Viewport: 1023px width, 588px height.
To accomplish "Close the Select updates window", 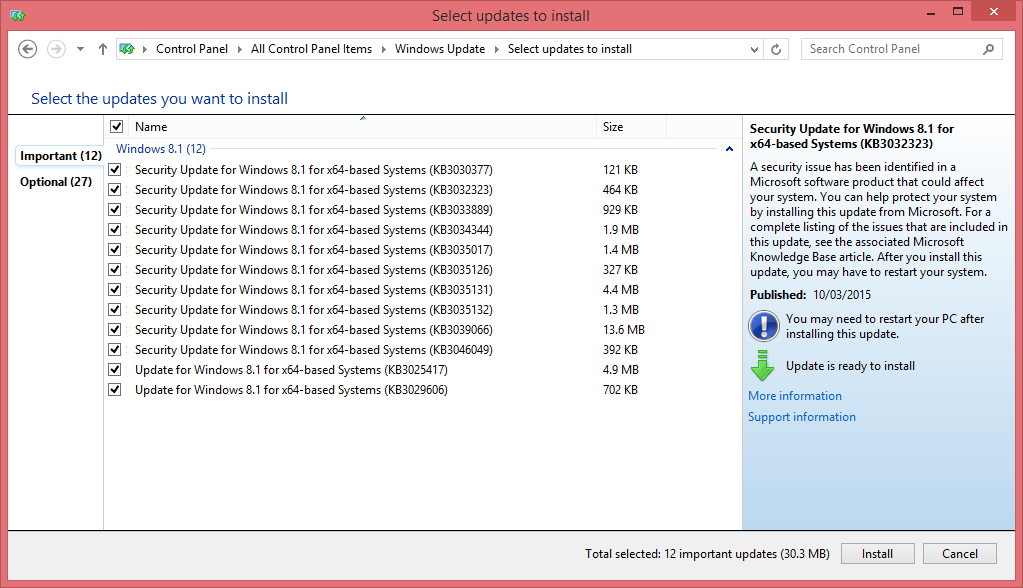I will tap(994, 12).
